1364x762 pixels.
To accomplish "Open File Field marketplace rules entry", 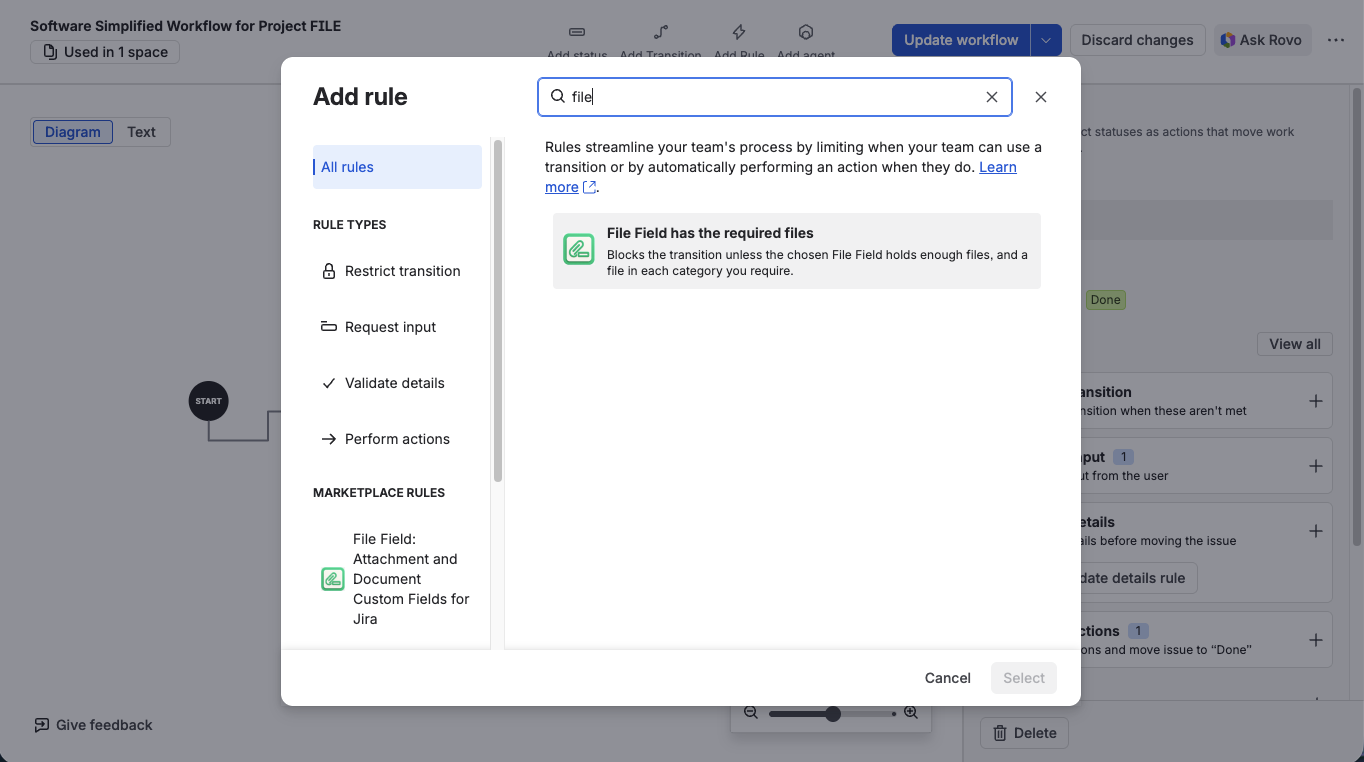I will (x=397, y=579).
